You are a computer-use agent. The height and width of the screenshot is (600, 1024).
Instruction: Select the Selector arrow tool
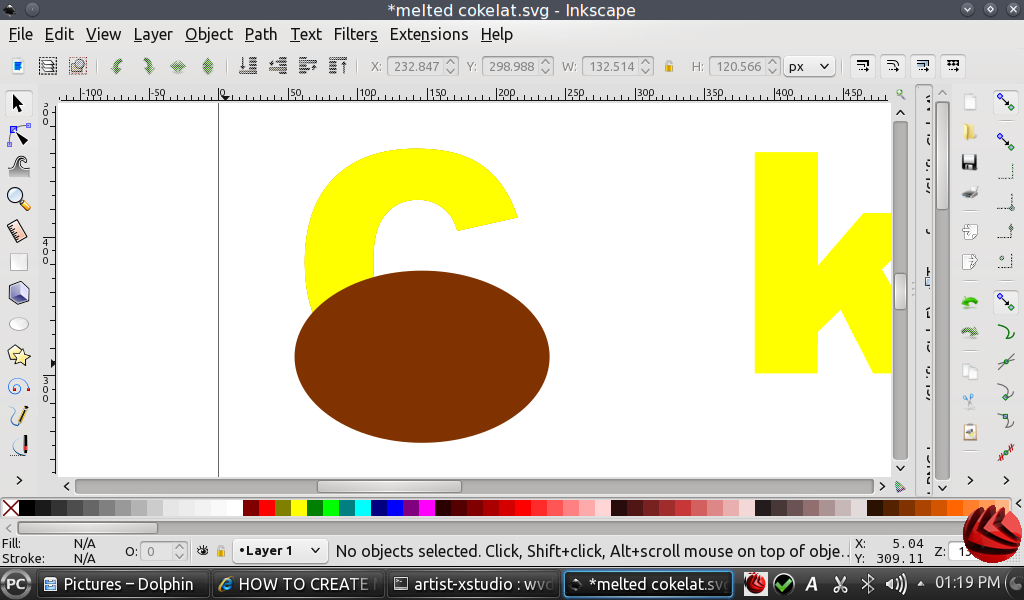click(18, 104)
